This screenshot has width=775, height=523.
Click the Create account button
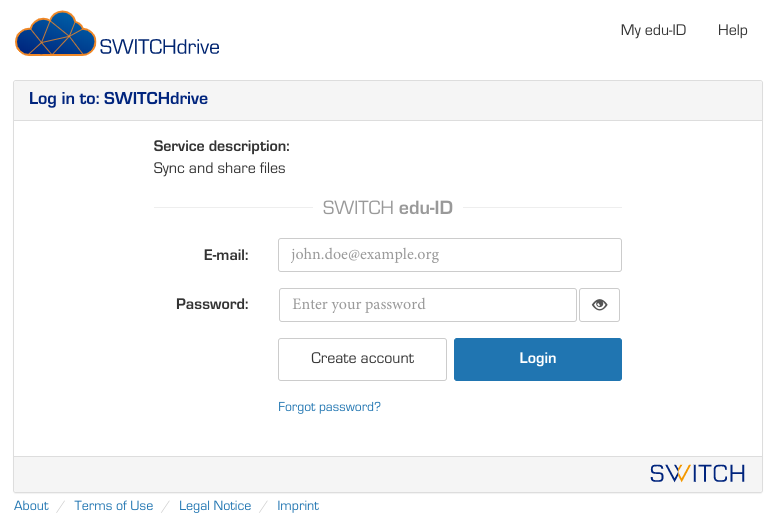pos(362,359)
